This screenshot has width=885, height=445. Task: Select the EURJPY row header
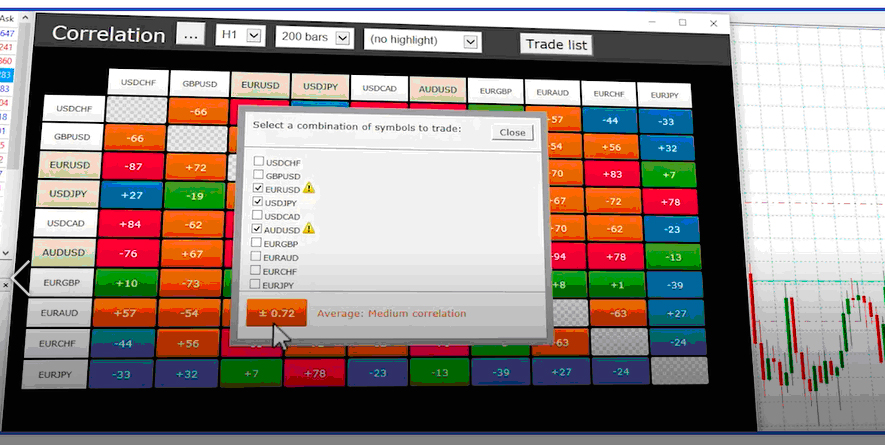click(54, 374)
